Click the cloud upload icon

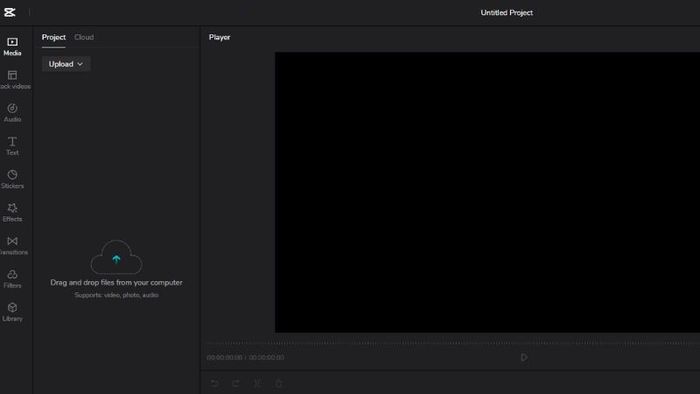117,257
